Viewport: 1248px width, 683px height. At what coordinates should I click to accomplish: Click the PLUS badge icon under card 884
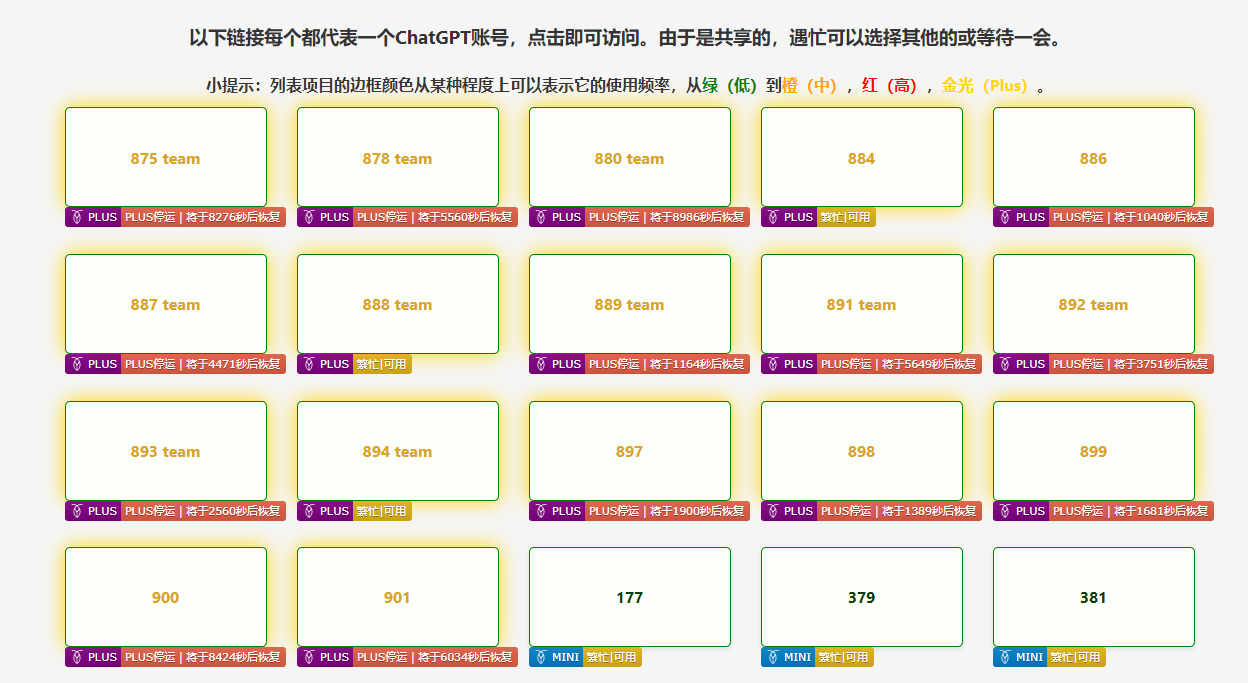[x=771, y=217]
